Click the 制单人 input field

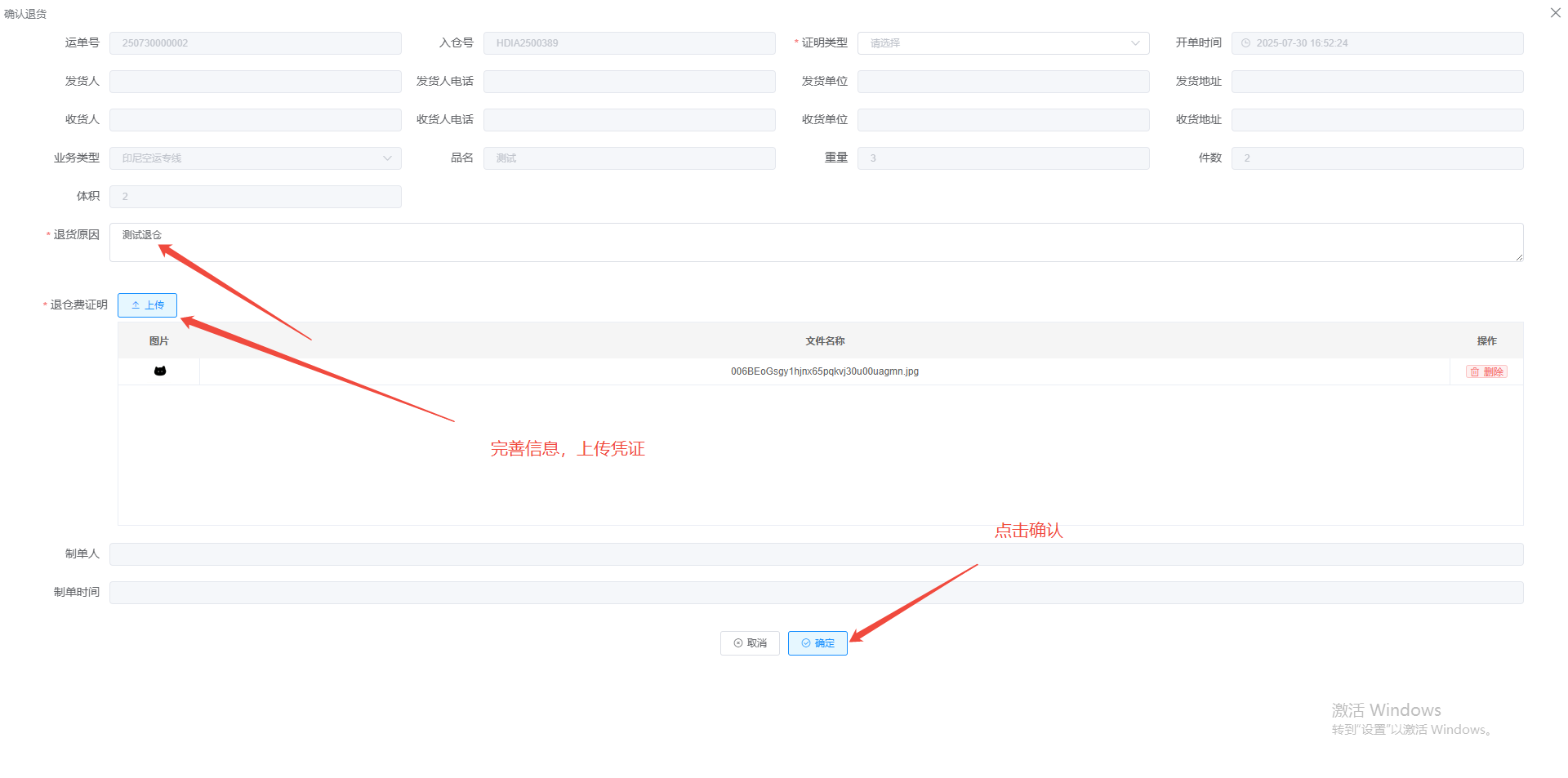(815, 554)
